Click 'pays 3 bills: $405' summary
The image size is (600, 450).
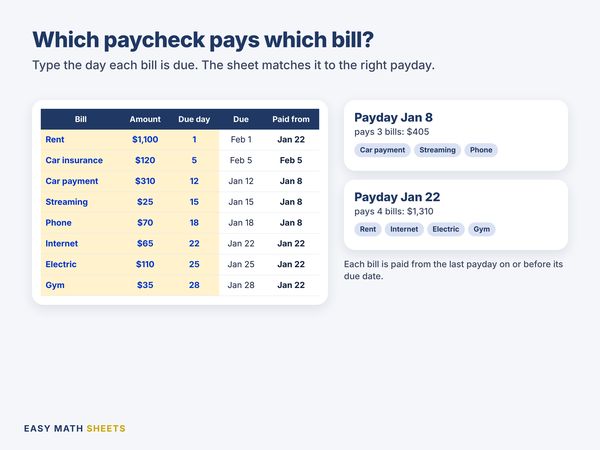coord(392,132)
